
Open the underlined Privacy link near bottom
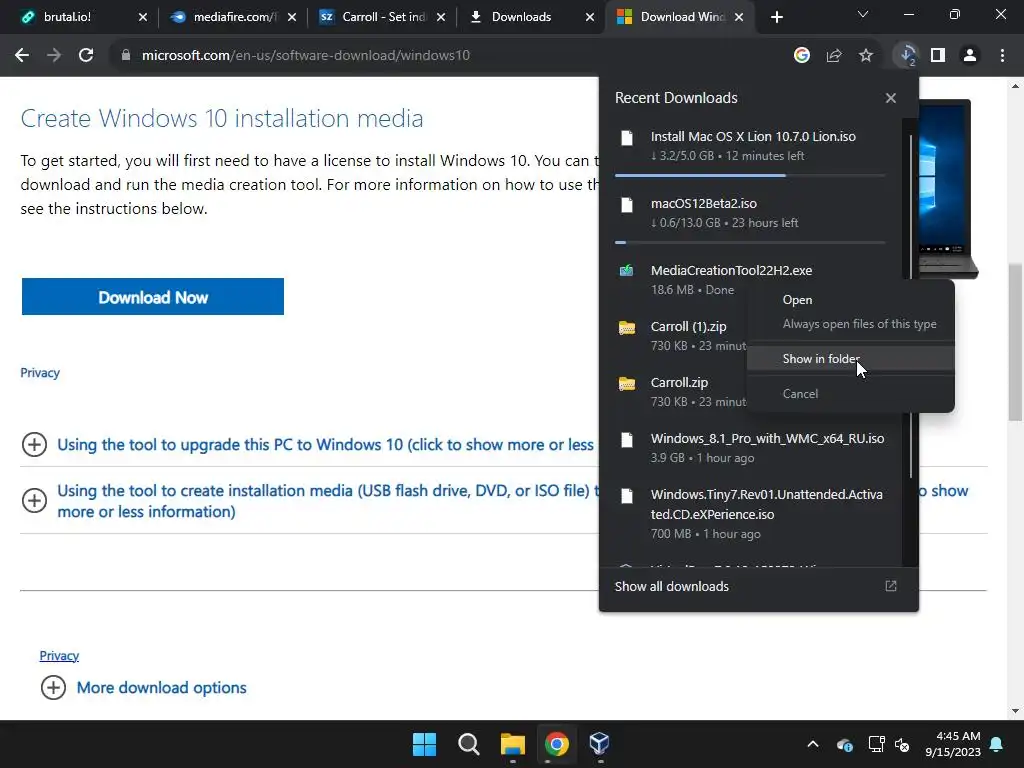click(x=59, y=656)
